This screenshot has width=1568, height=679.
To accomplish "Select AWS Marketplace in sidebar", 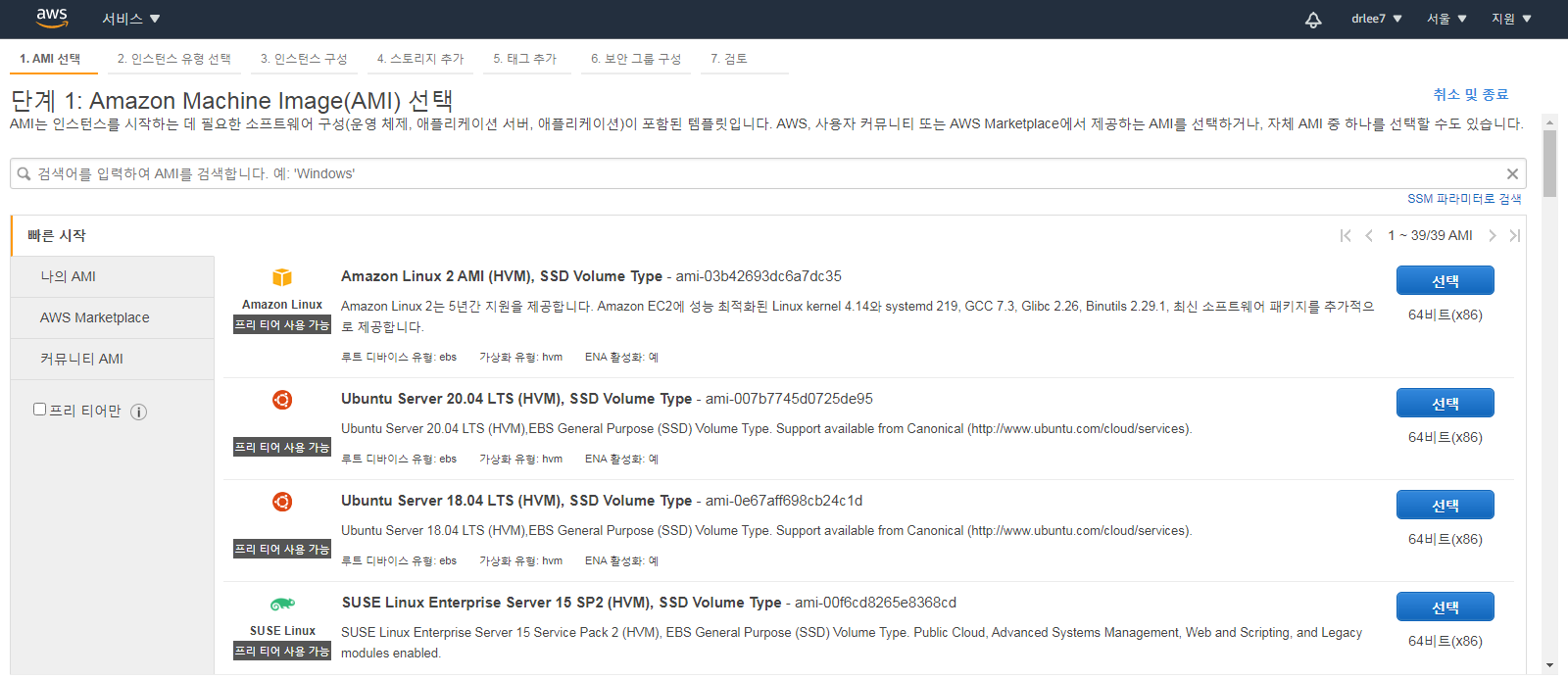I will pos(113,317).
